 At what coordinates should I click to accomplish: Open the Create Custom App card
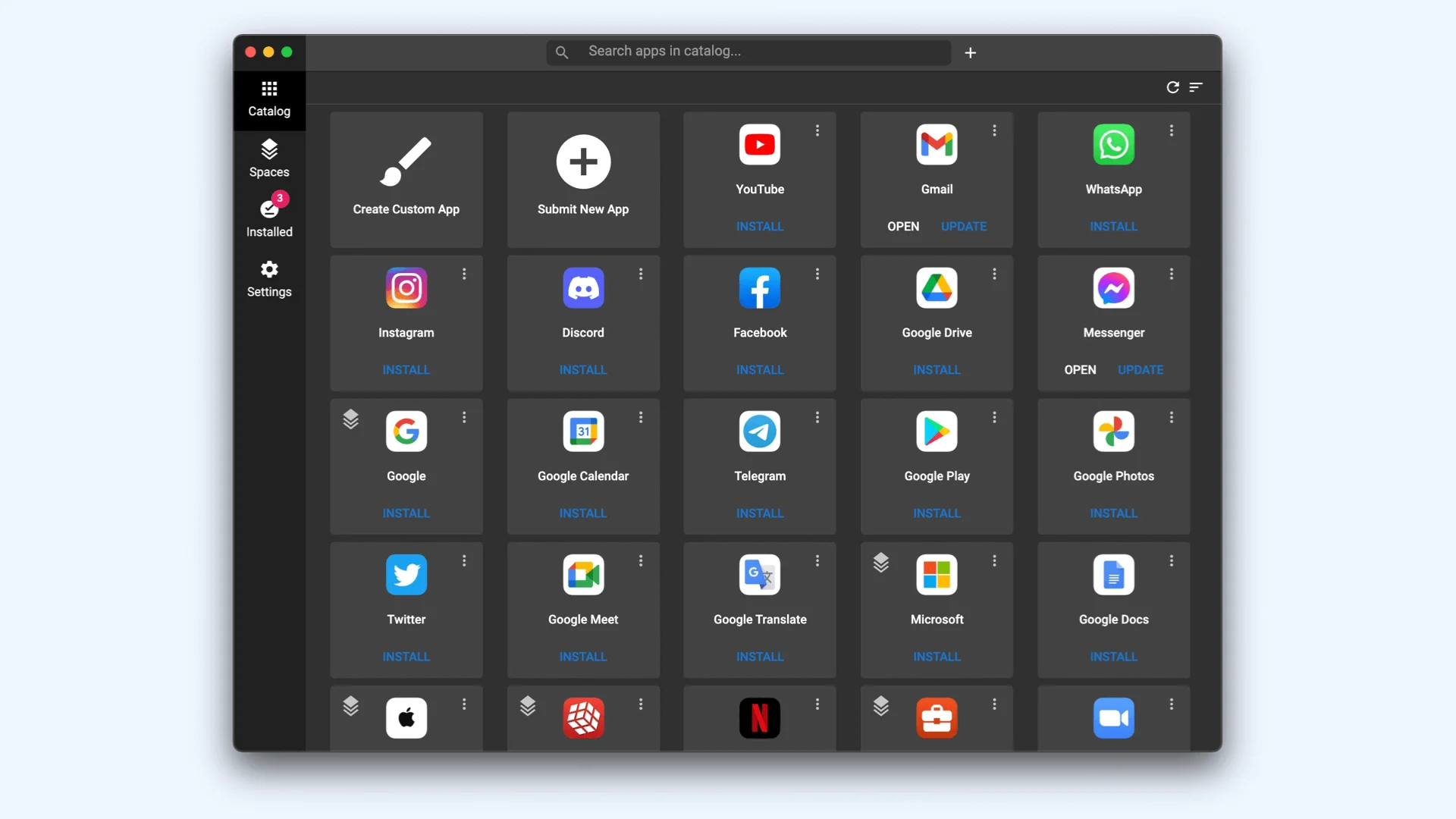[x=406, y=180]
